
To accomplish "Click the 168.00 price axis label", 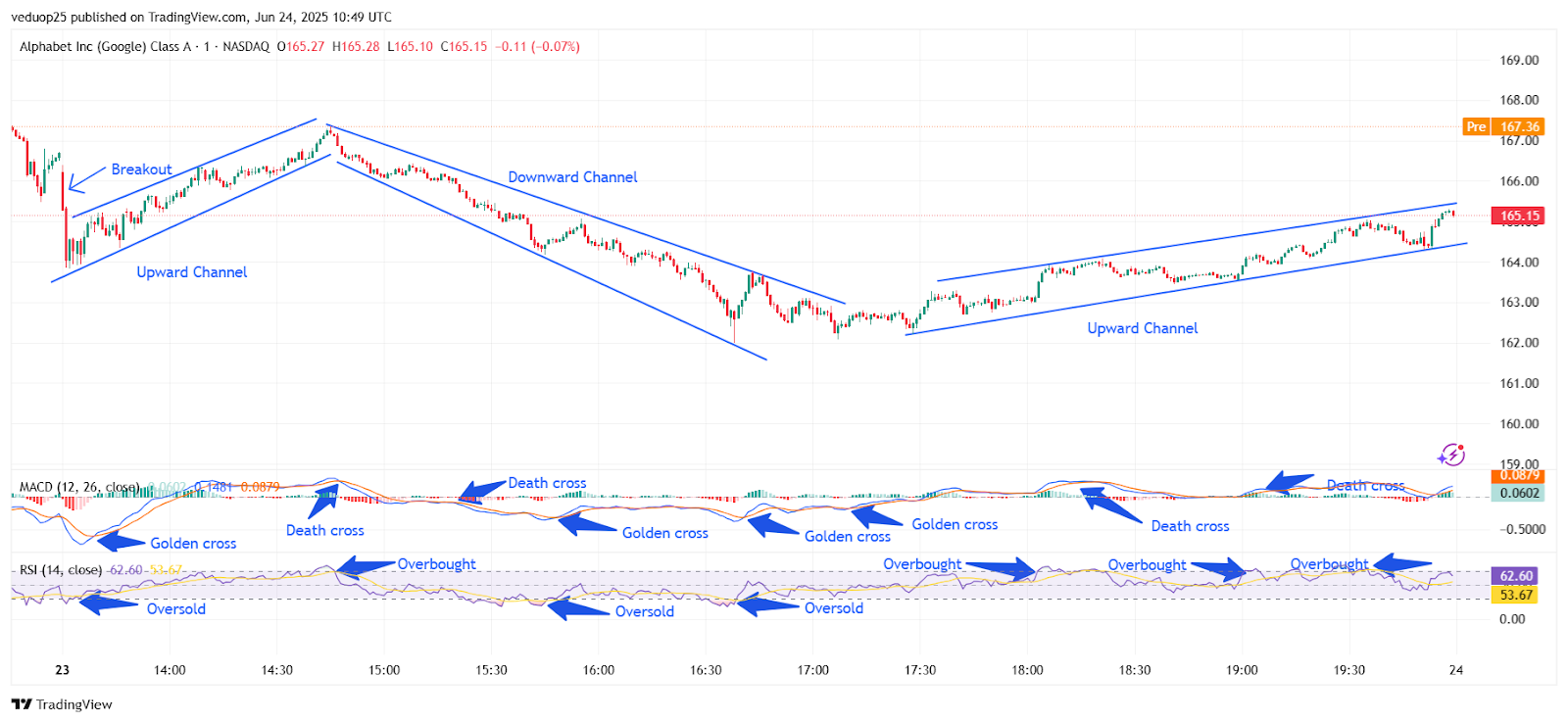I will pos(1519,100).
